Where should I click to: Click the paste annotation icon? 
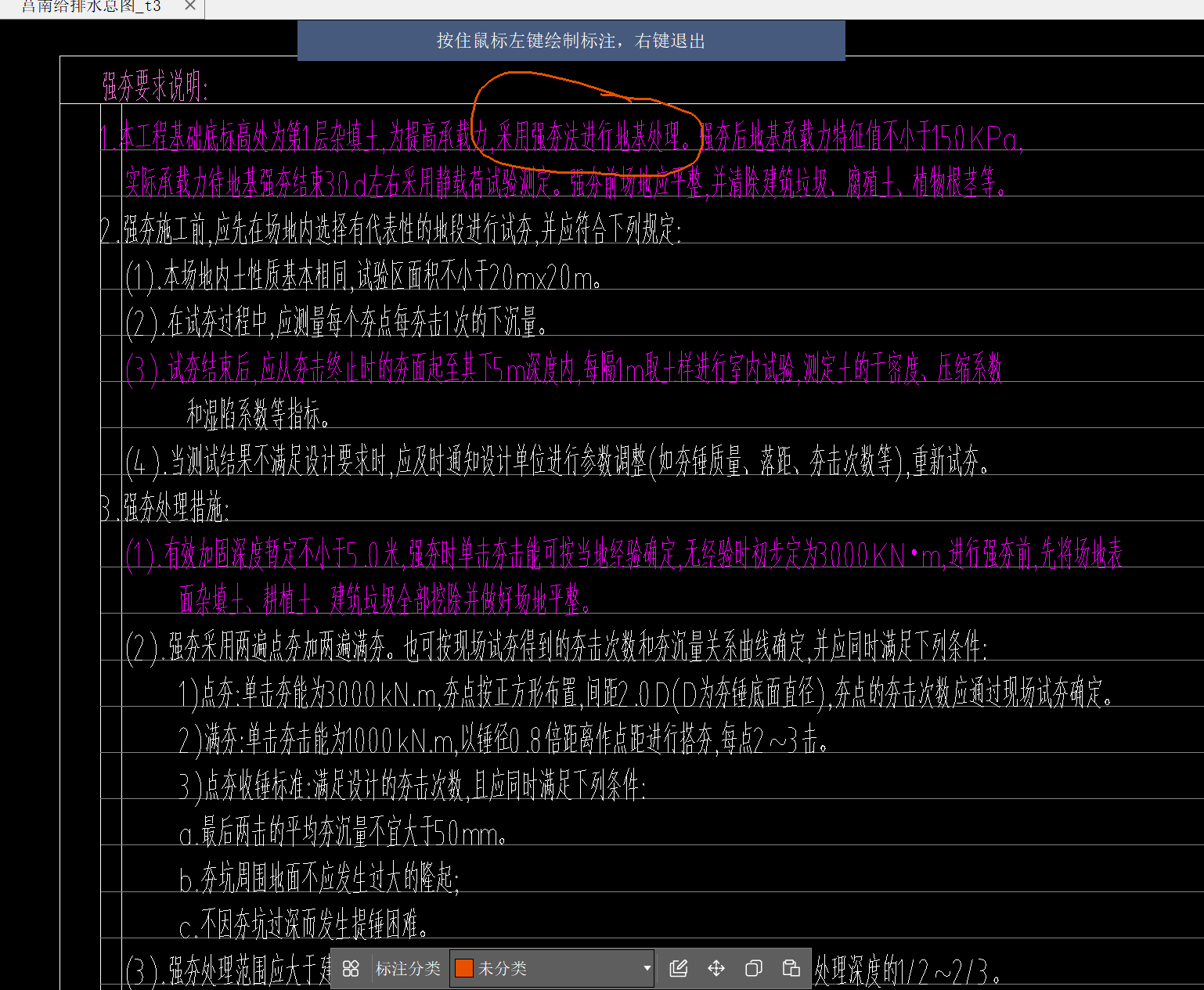pyautogui.click(x=791, y=969)
